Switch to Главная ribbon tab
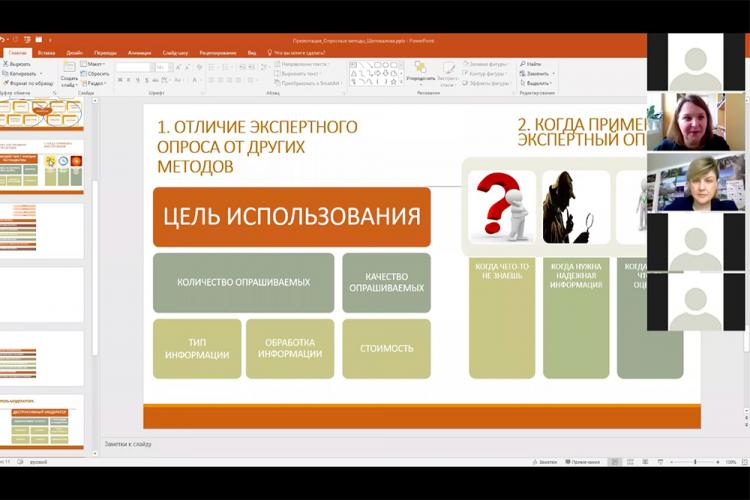The width and height of the screenshot is (750, 500). (x=18, y=53)
